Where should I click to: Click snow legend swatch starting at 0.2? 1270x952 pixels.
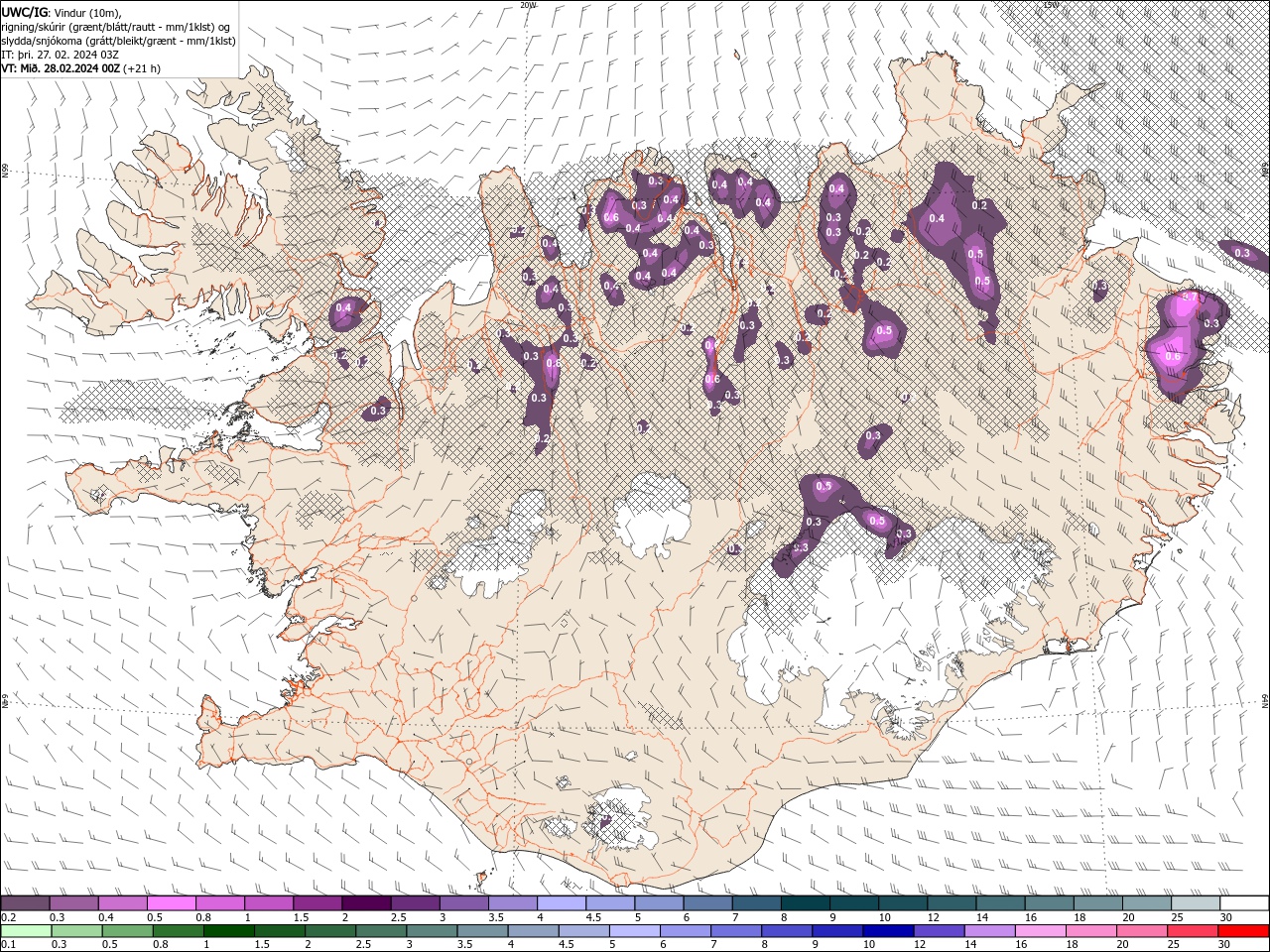25,902
